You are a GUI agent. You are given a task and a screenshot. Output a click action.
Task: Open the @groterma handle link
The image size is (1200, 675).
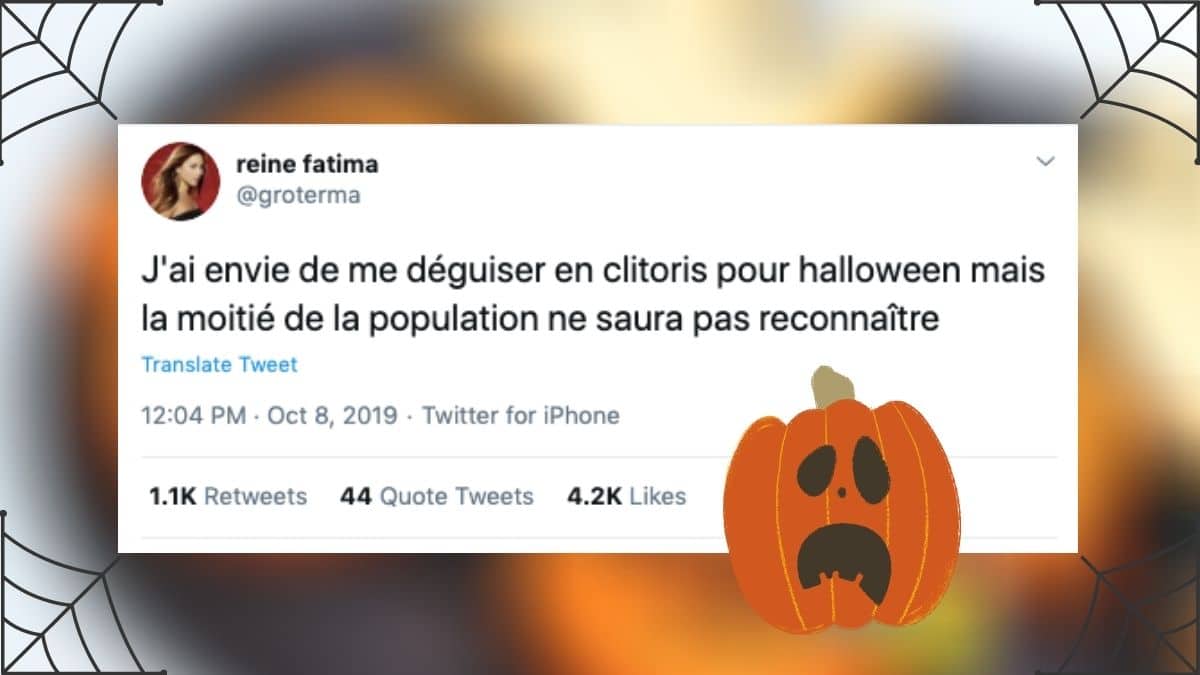[298, 196]
